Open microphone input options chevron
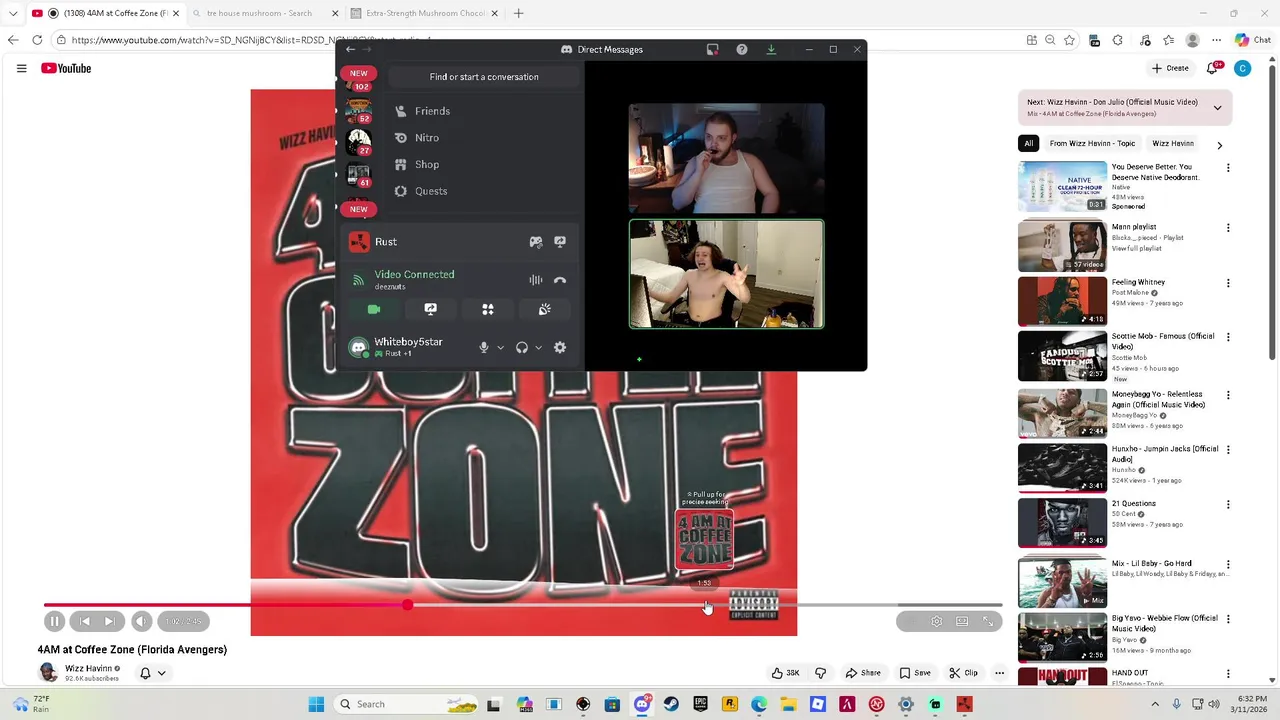 [x=500, y=348]
